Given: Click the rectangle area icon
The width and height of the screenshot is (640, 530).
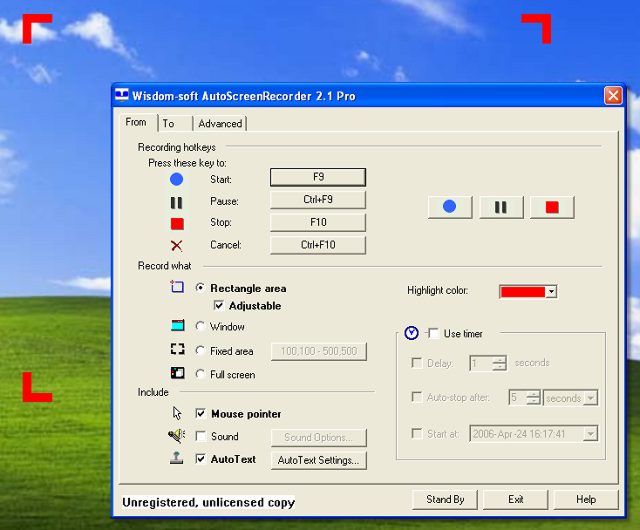Looking at the screenshot, I should (177, 287).
